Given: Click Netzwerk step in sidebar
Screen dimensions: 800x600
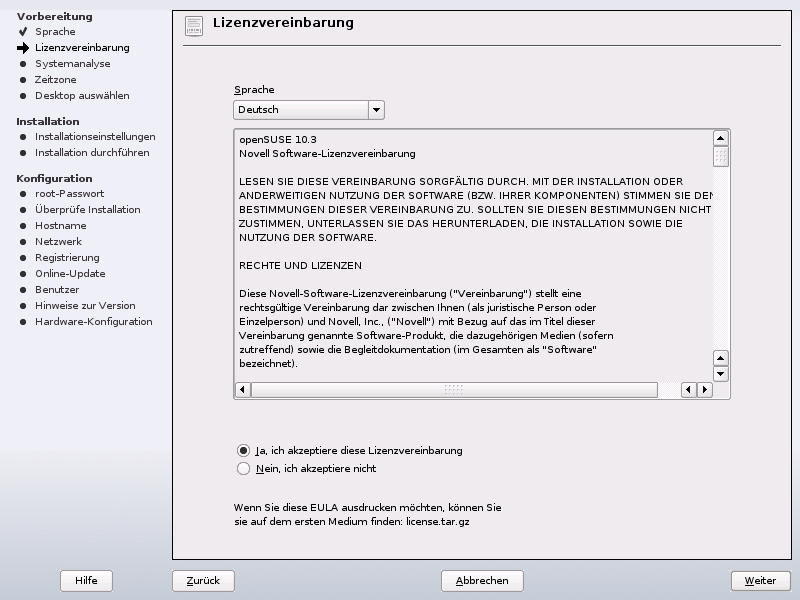Looking at the screenshot, I should tap(58, 242).
